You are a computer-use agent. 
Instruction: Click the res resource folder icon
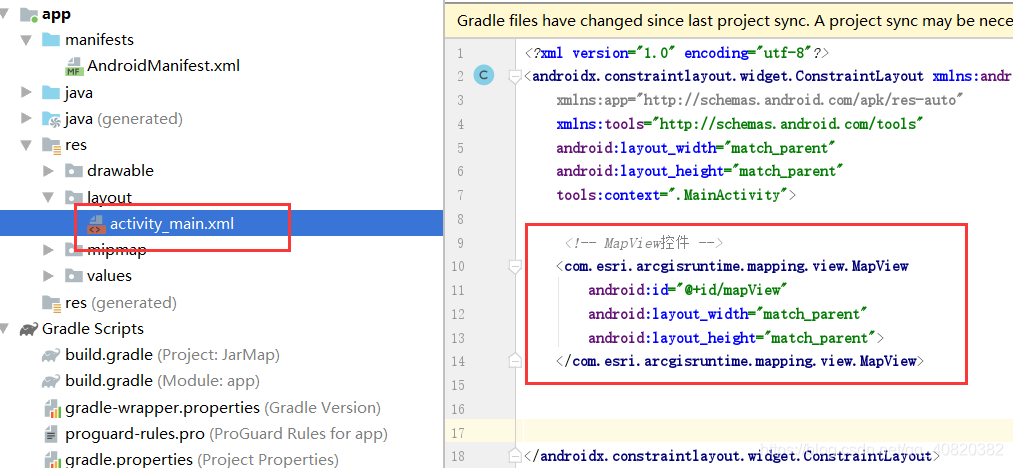pyautogui.click(x=51, y=145)
